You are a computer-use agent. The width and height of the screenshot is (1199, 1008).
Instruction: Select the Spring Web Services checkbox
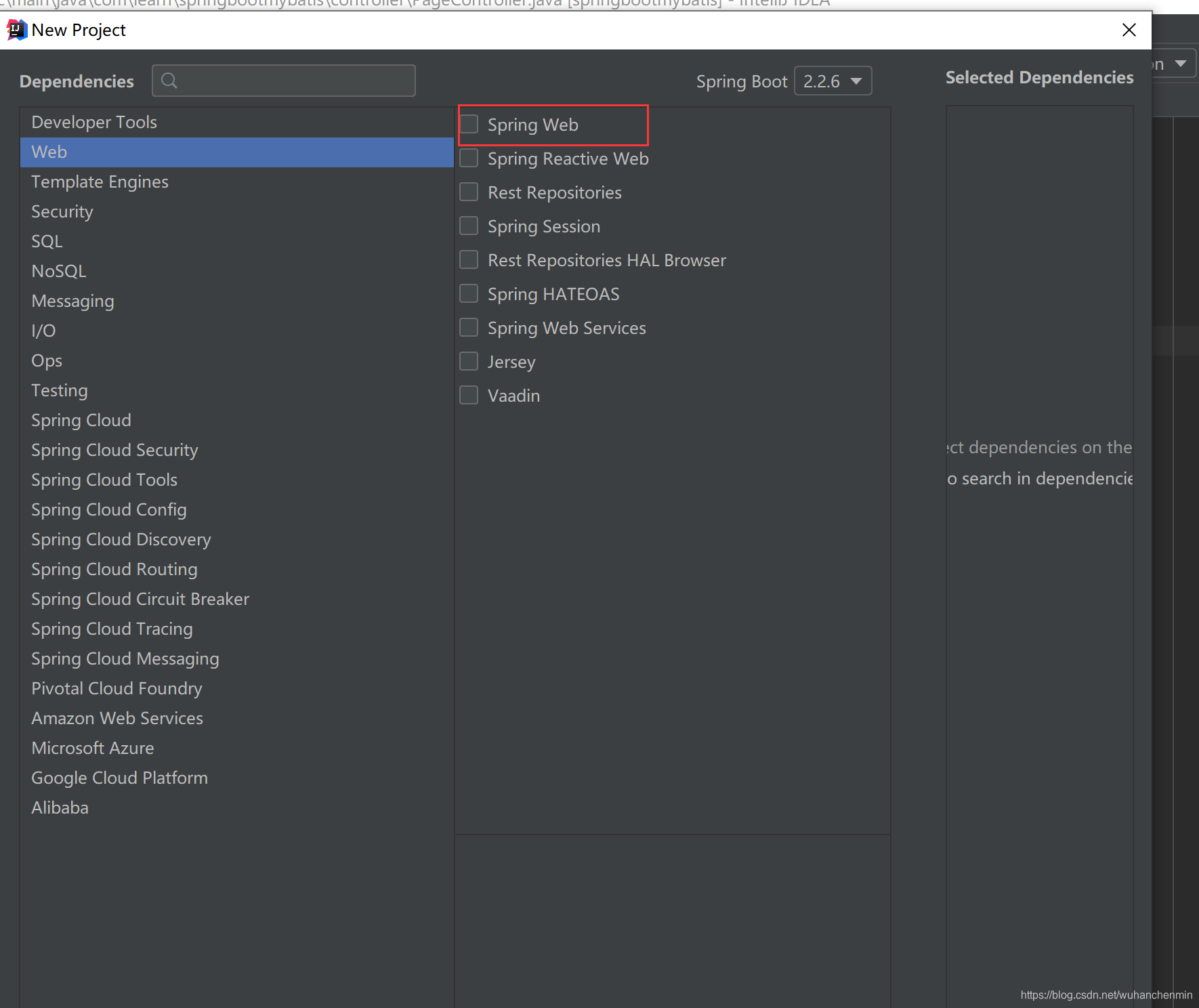(x=469, y=327)
